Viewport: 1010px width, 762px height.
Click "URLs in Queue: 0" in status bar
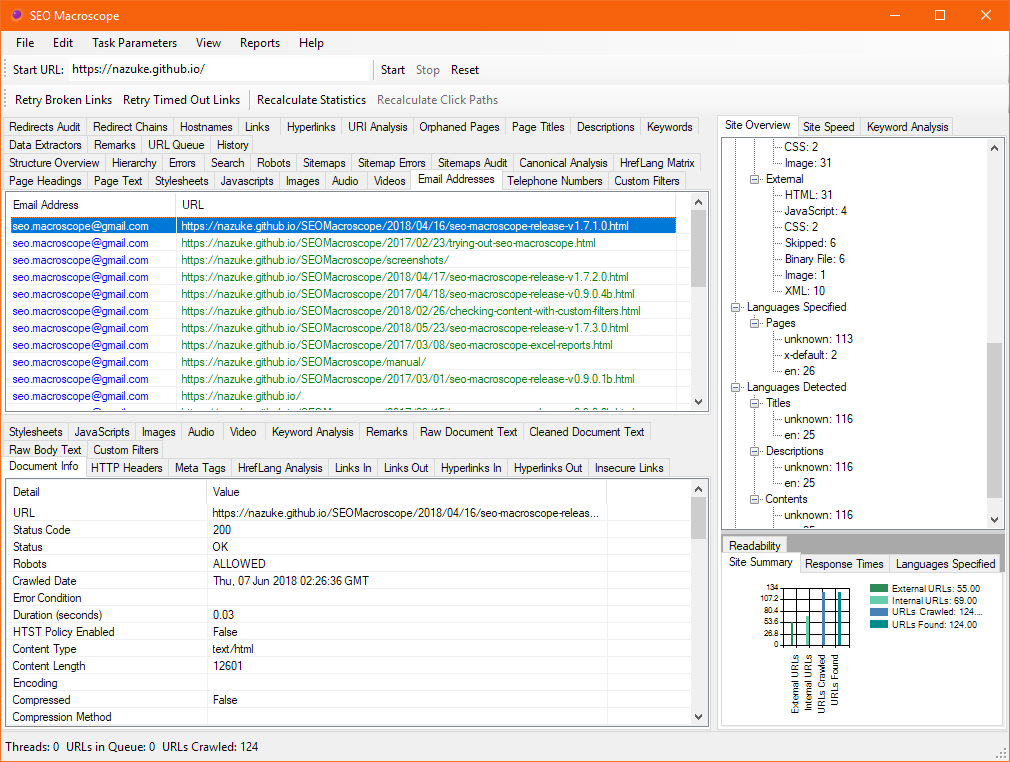[110, 747]
